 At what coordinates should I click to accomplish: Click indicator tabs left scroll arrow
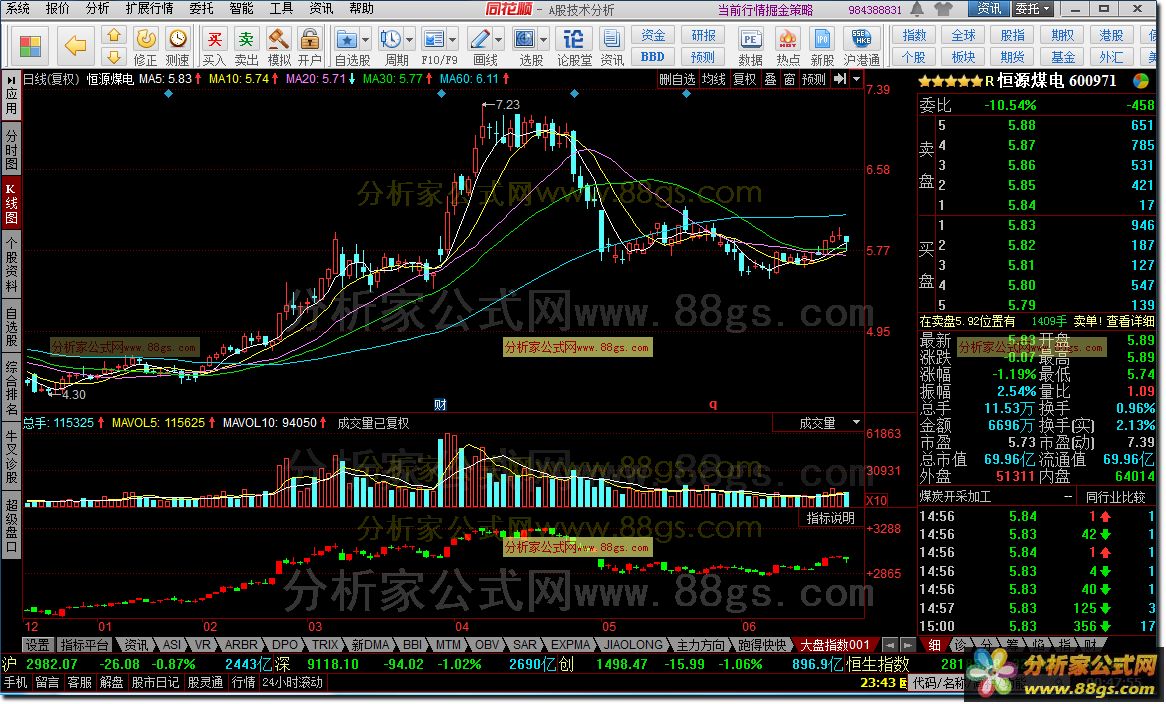[890, 645]
